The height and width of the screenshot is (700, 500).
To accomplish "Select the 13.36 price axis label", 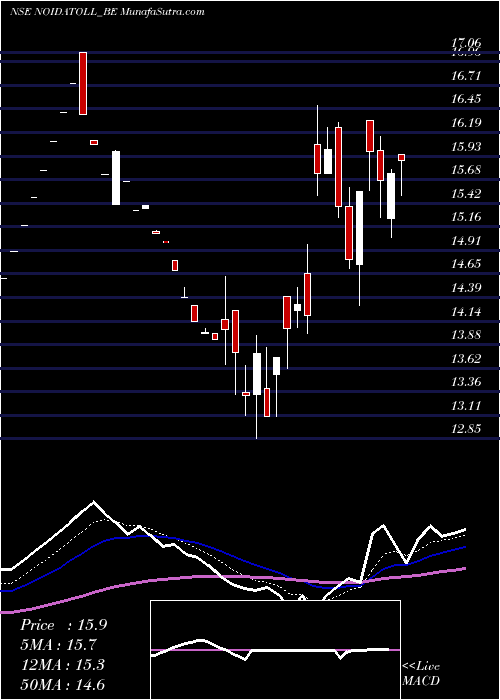I will coord(466,382).
